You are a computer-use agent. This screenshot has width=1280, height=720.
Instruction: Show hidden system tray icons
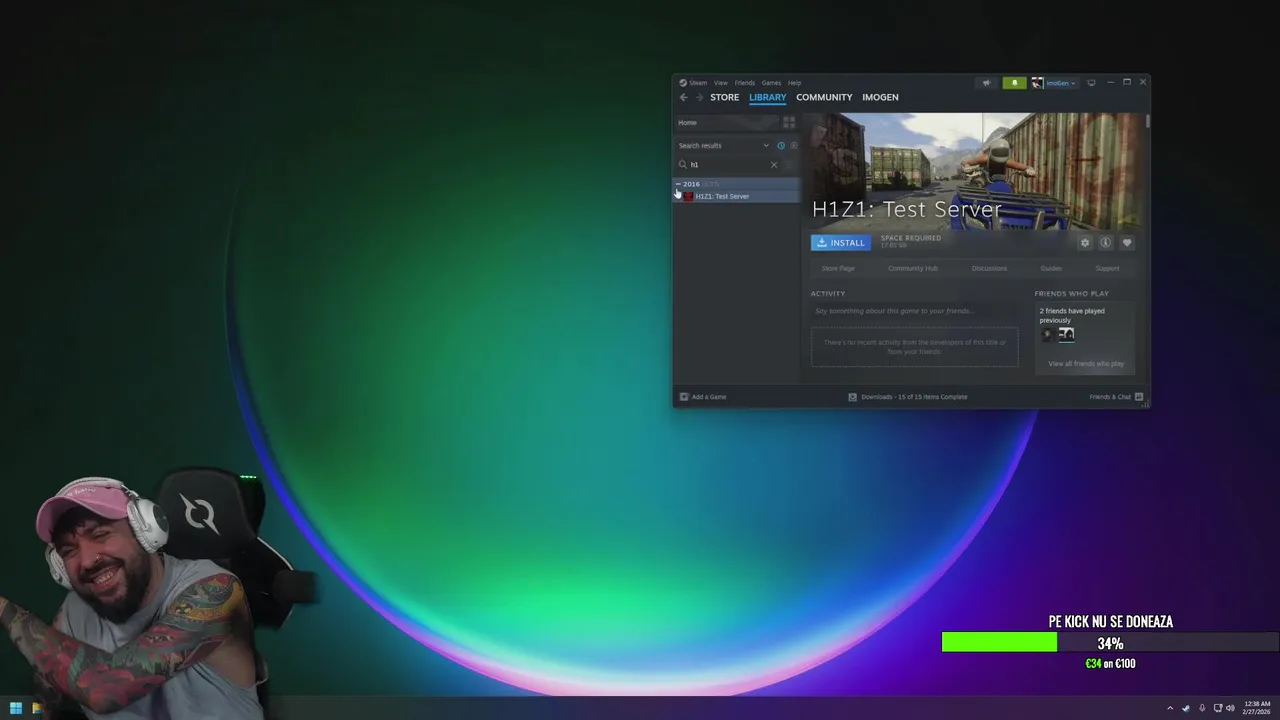[x=1170, y=708]
